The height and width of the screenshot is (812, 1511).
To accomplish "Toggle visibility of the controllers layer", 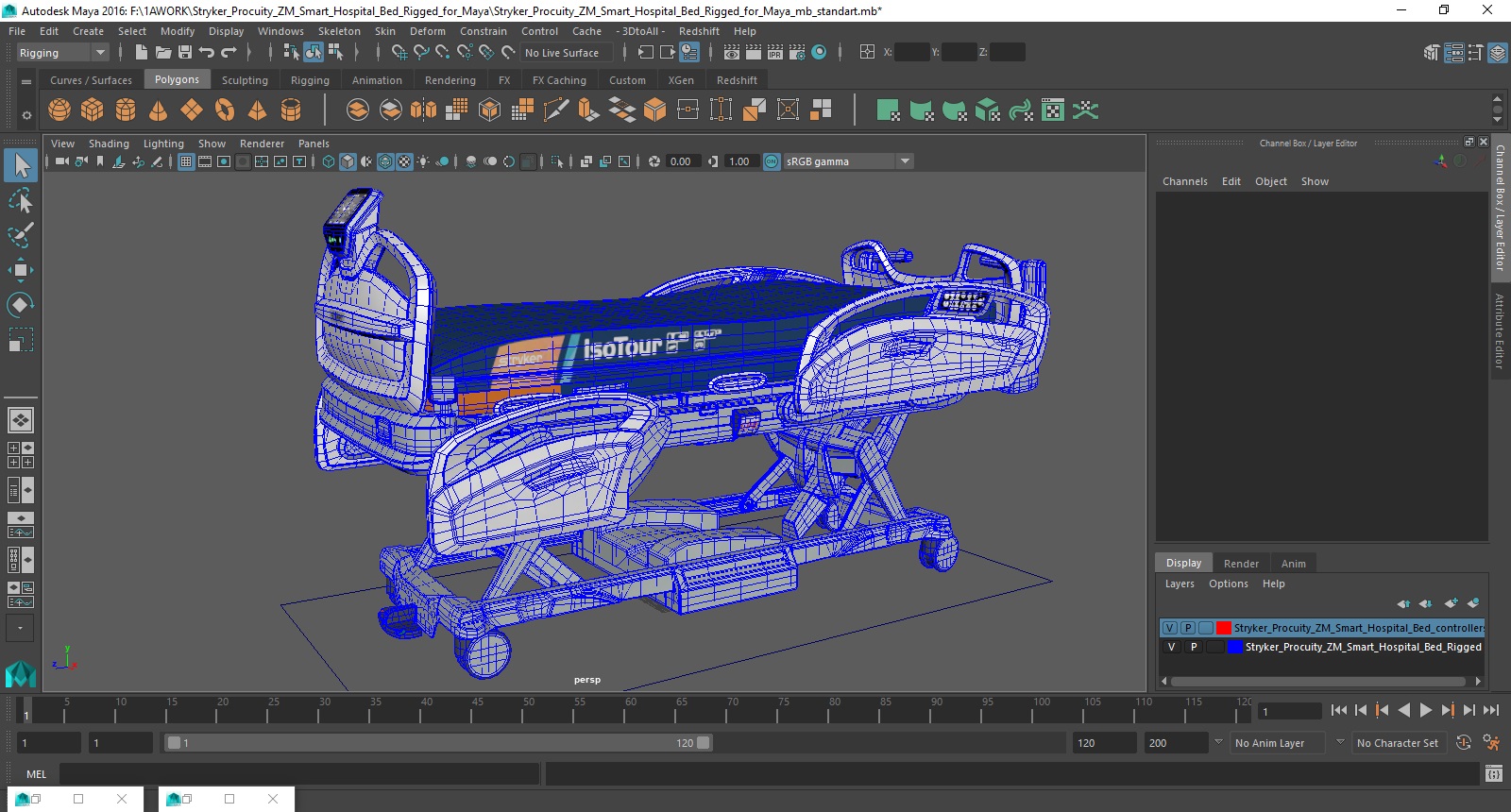I will pos(1170,628).
